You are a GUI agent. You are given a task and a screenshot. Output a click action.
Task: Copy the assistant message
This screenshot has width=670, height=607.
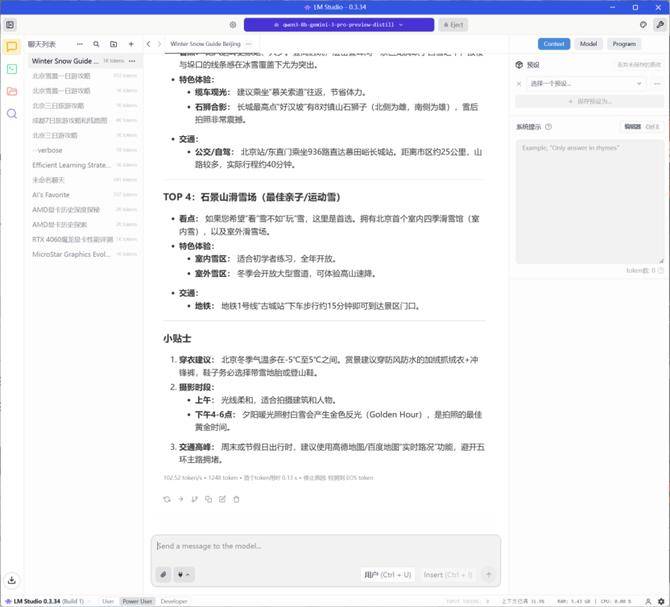[206, 499]
